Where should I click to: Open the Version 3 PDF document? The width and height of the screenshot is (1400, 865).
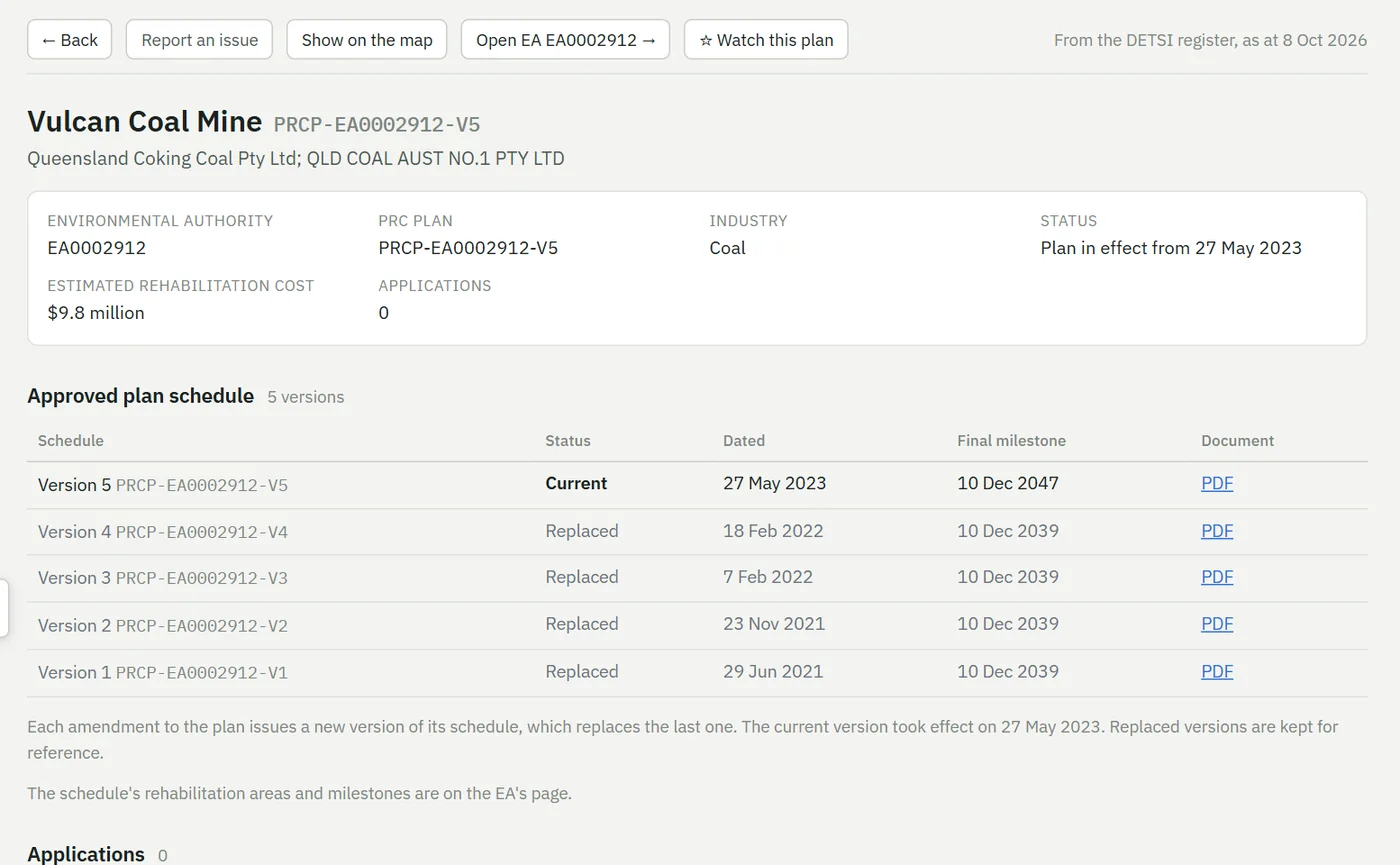click(1217, 577)
